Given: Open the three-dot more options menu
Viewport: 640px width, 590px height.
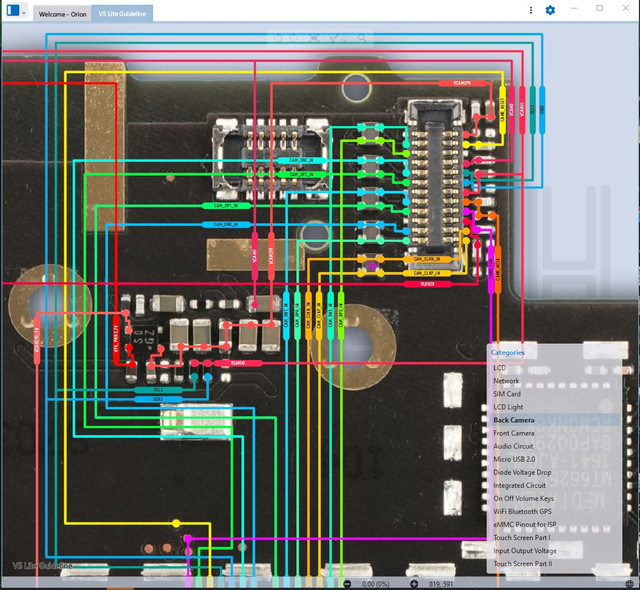Looking at the screenshot, I should click(x=531, y=10).
